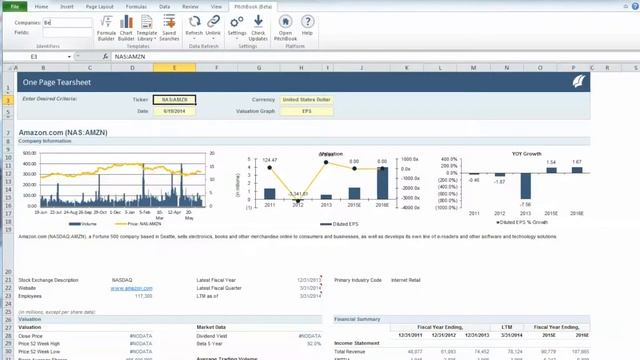Select the Price 52 Week High label

click(39, 344)
